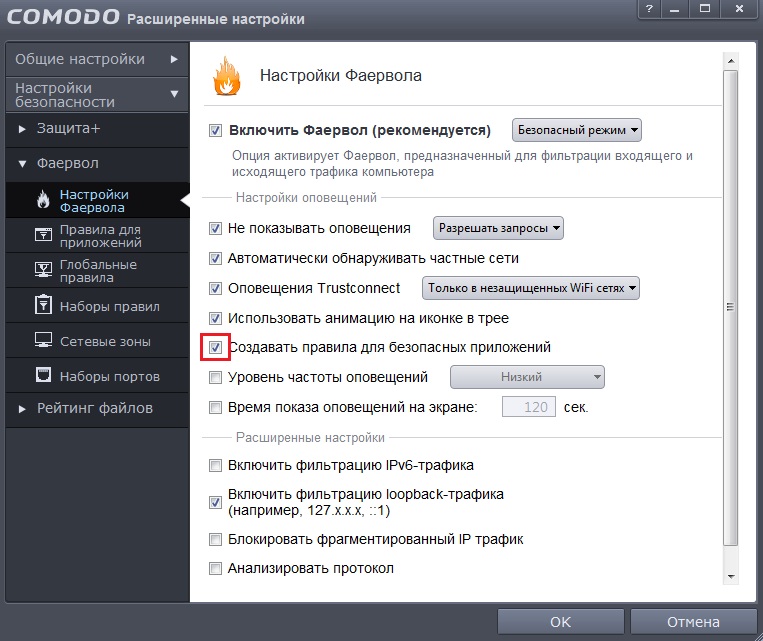The image size is (763, 641).
Task: Open Наборы правил page
Action: tap(97, 306)
